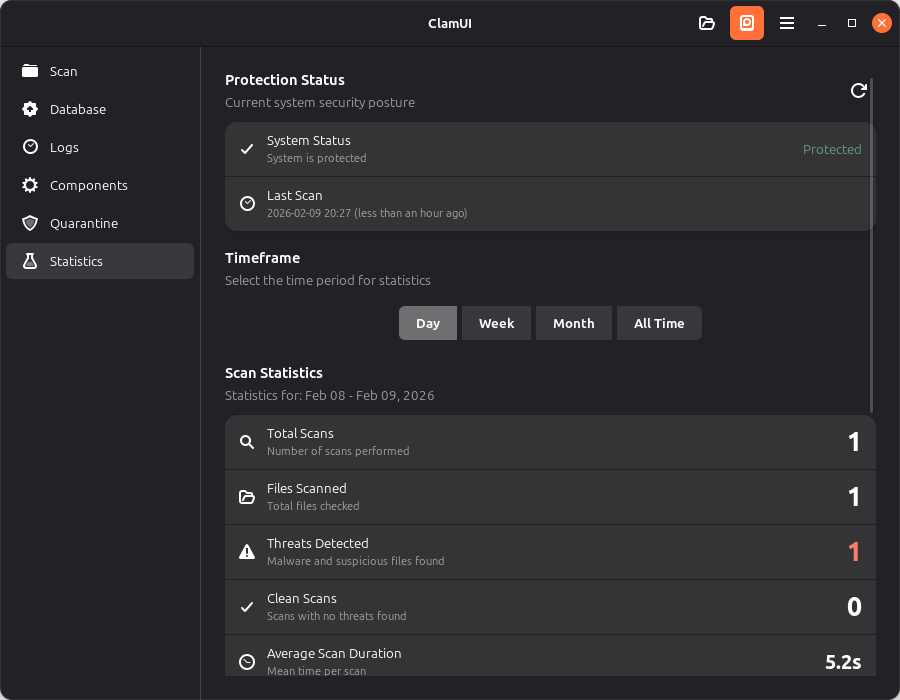Select the Day timeframe
The width and height of the screenshot is (900, 700).
point(428,323)
